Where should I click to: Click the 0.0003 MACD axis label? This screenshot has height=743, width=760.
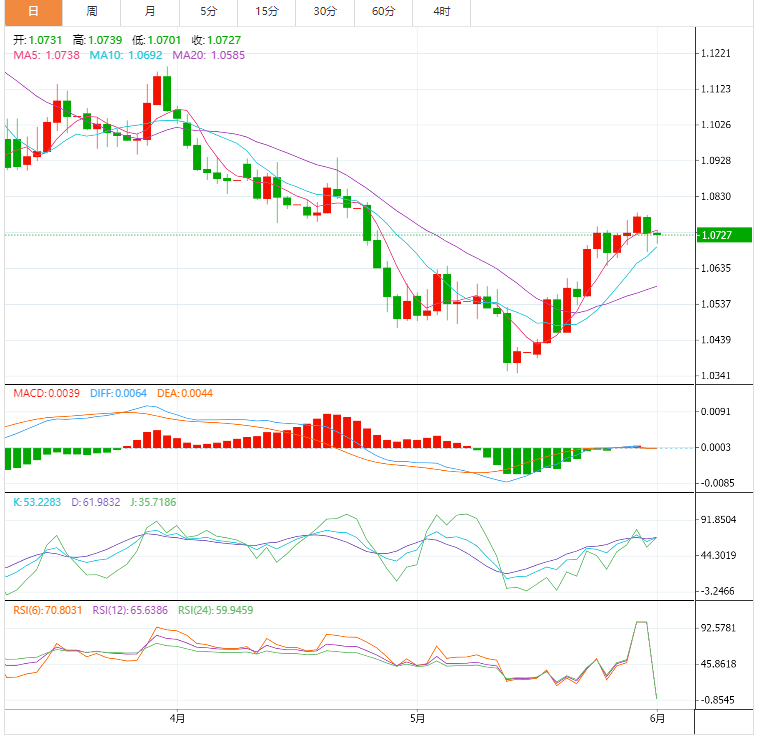coord(716,448)
